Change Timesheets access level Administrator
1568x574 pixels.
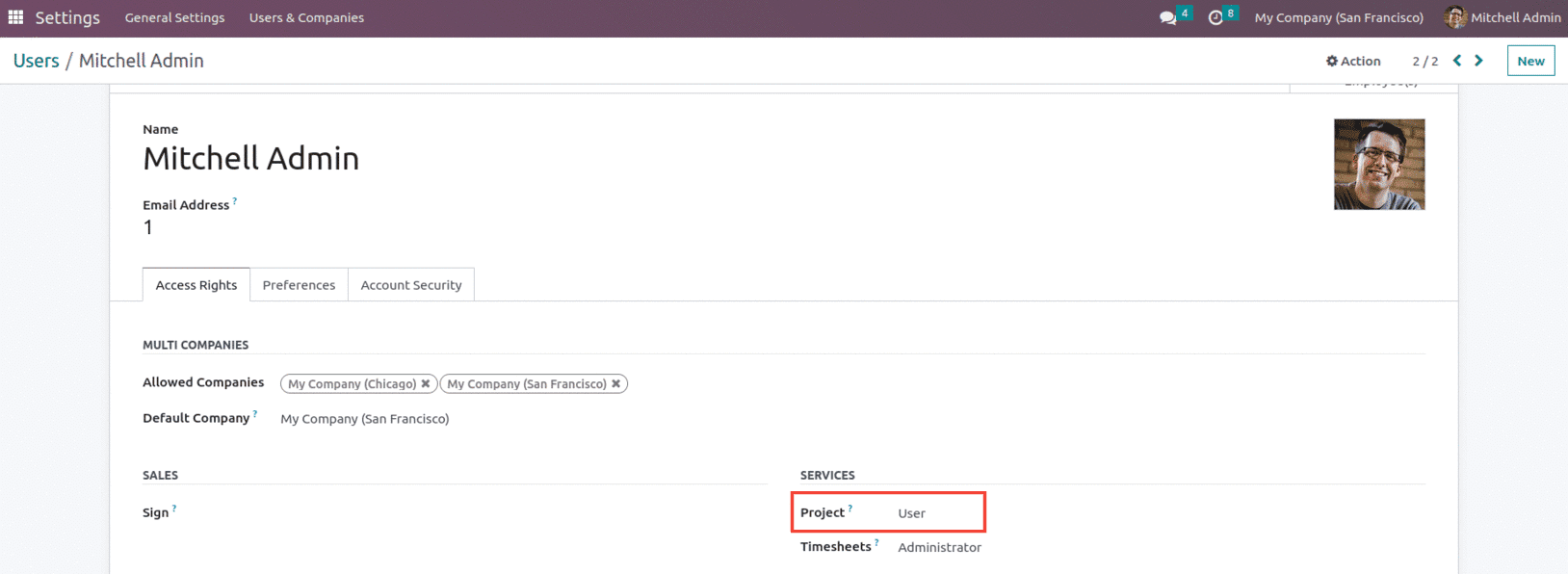point(940,547)
